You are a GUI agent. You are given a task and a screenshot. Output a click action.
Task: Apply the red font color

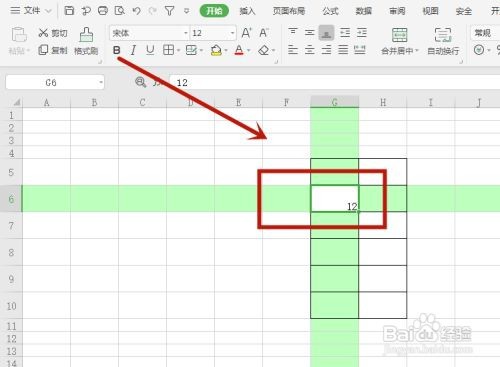(x=239, y=50)
